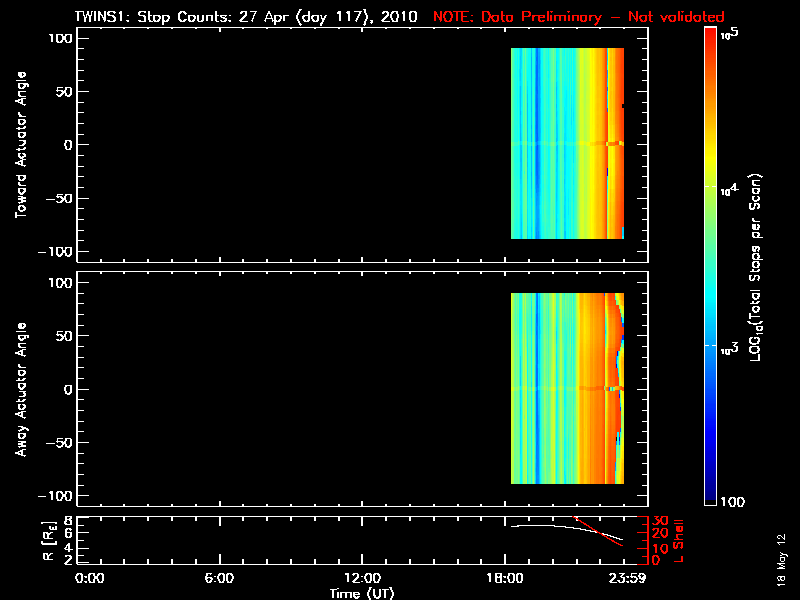The width and height of the screenshot is (800, 600).
Task: Click the 0:00 time axis tick label
Action: point(90,578)
